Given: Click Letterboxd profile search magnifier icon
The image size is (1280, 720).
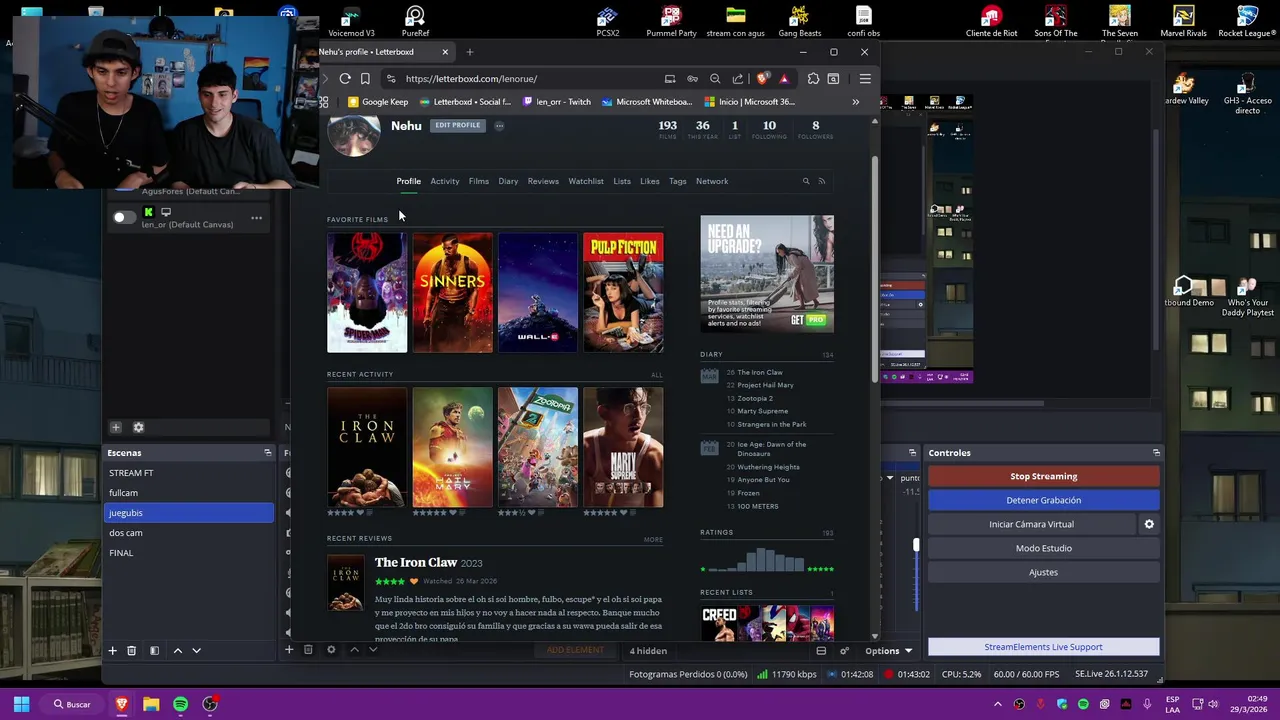Looking at the screenshot, I should (x=806, y=181).
